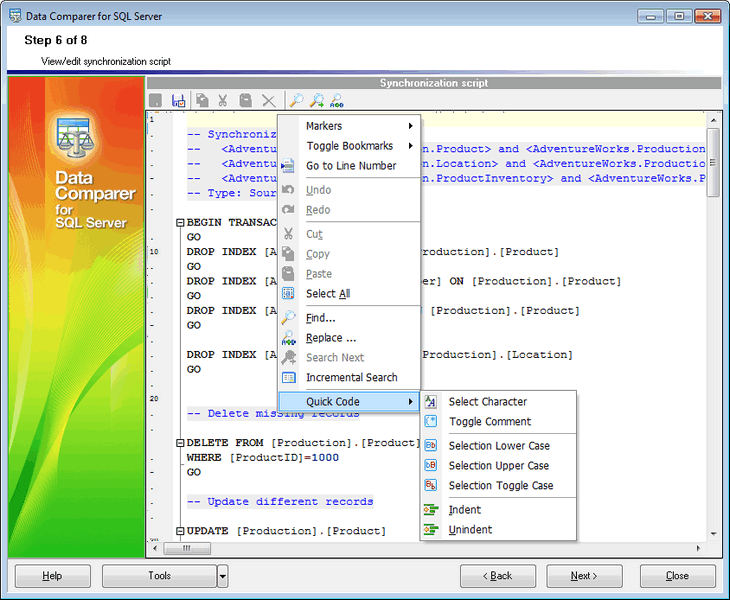Click the Select All menu icon
730x600 pixels.
pyautogui.click(x=288, y=293)
